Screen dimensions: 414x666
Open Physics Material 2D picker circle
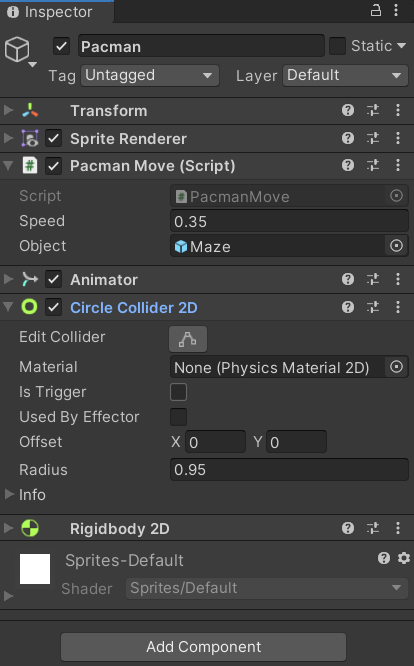coord(396,367)
